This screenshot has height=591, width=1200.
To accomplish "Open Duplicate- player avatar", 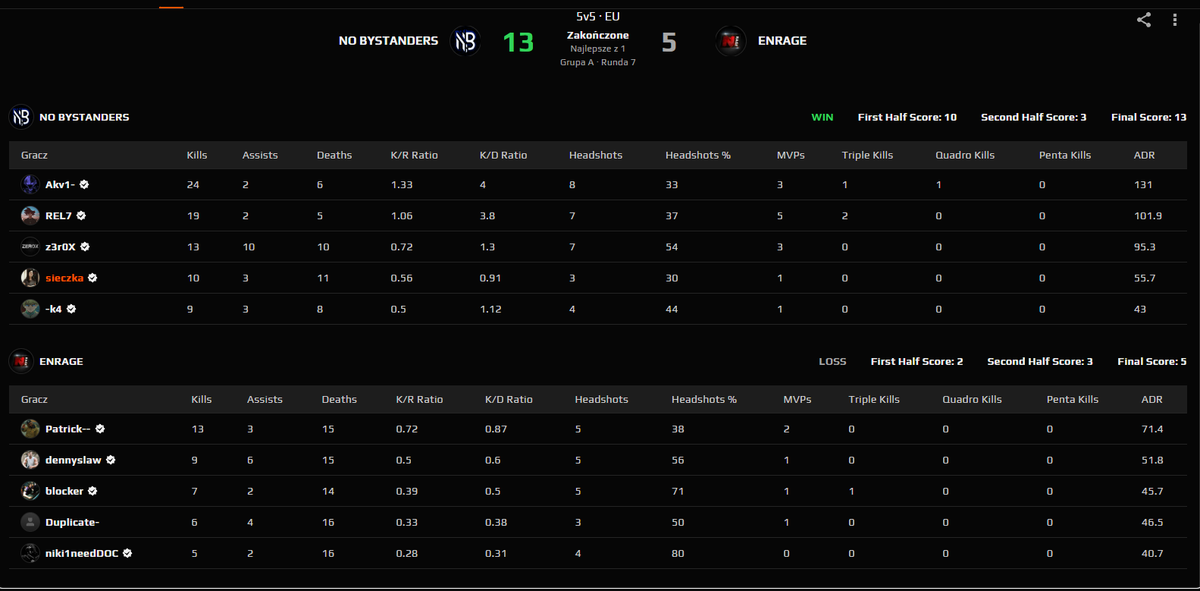I will coord(30,522).
